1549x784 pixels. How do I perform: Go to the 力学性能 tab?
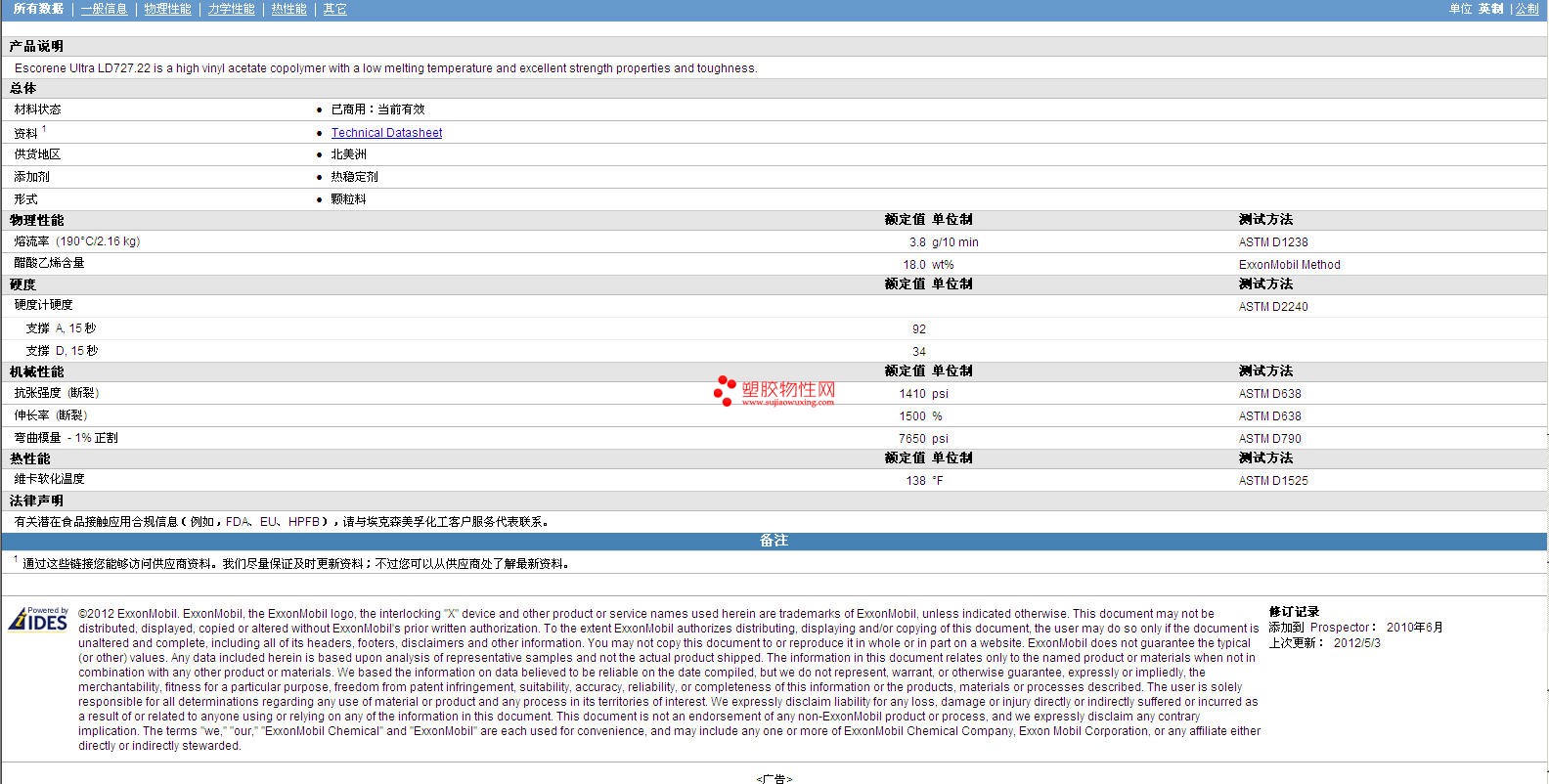point(231,9)
